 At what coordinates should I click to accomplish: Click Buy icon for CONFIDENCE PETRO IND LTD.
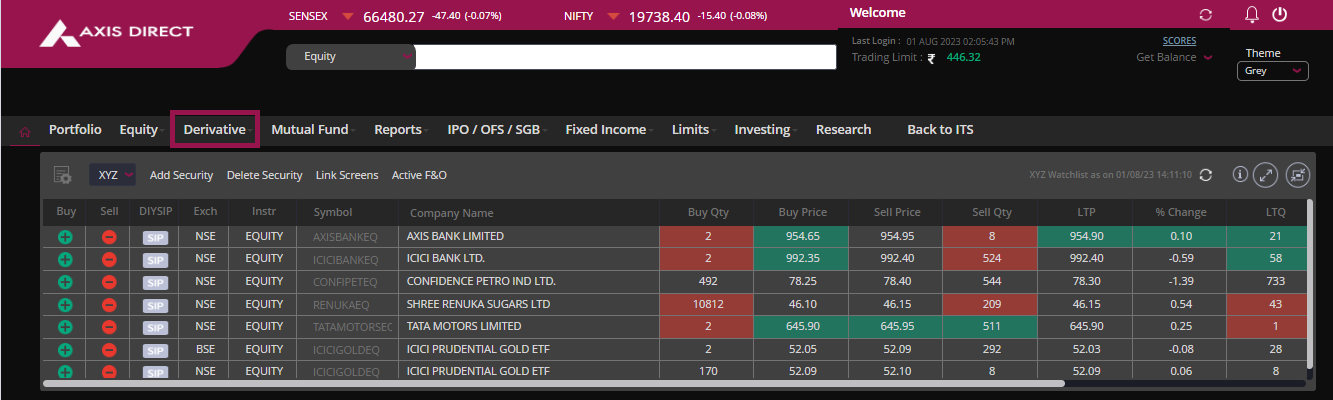pyautogui.click(x=65, y=282)
